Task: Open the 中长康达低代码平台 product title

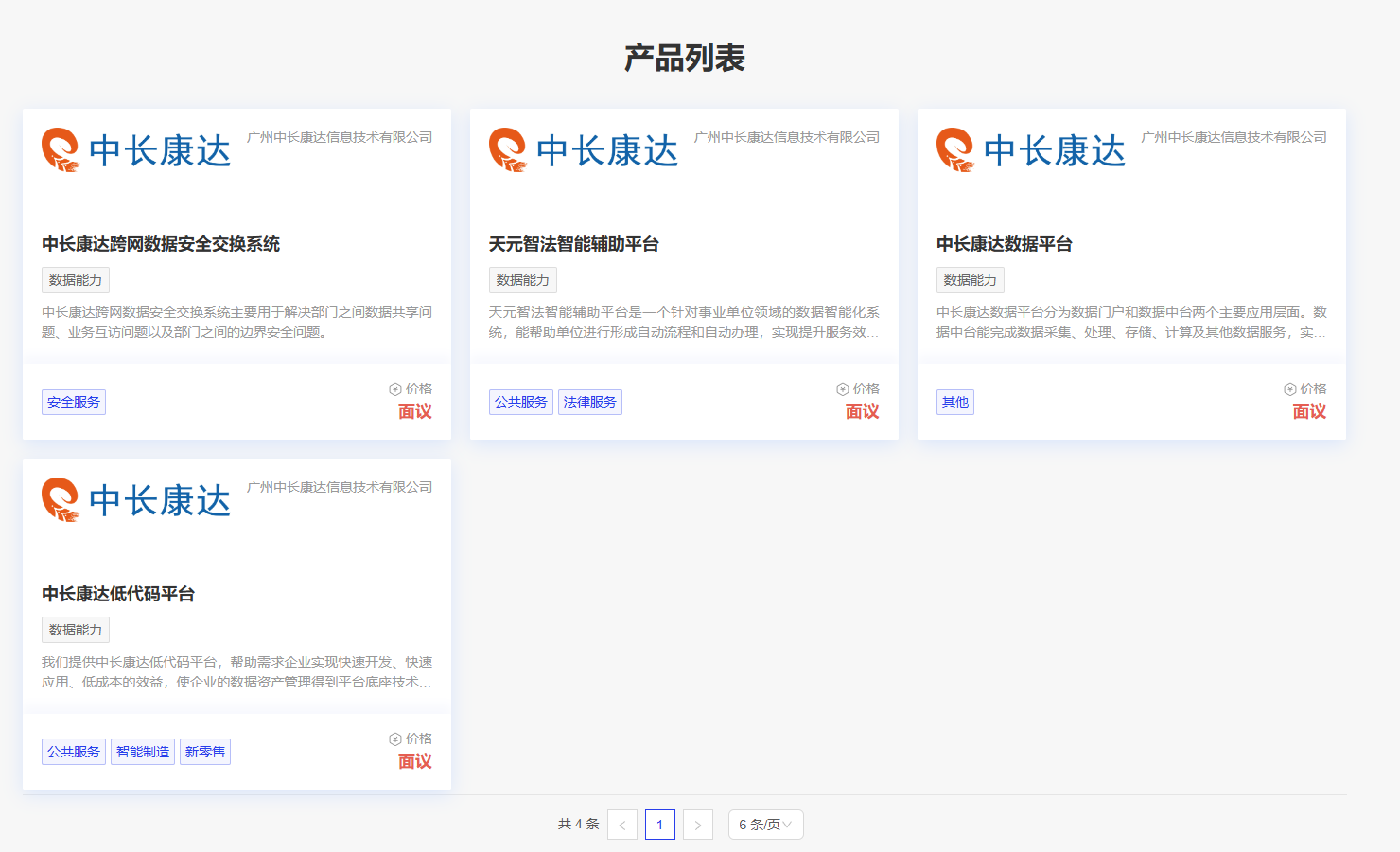Action: pyautogui.click(x=118, y=594)
